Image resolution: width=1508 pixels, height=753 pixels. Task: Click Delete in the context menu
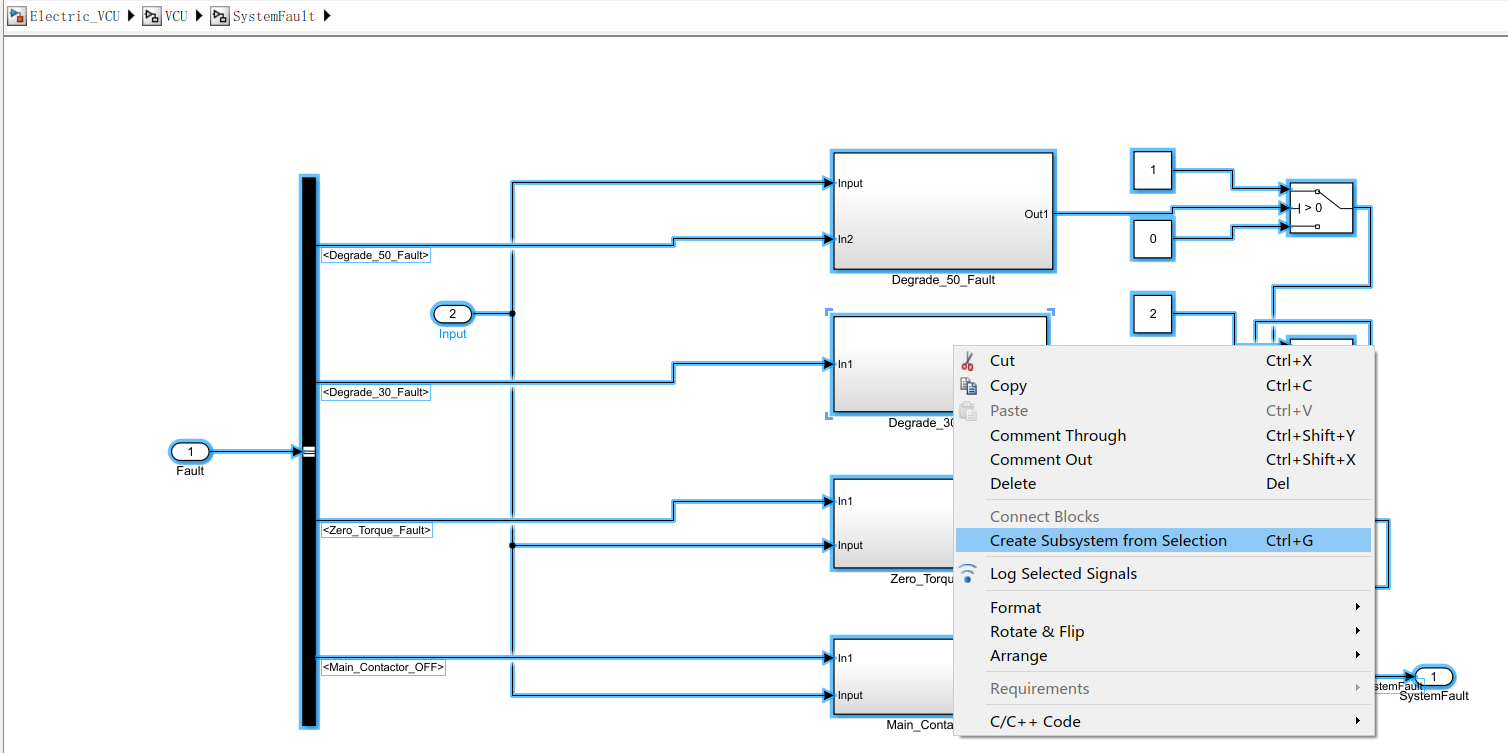1013,483
